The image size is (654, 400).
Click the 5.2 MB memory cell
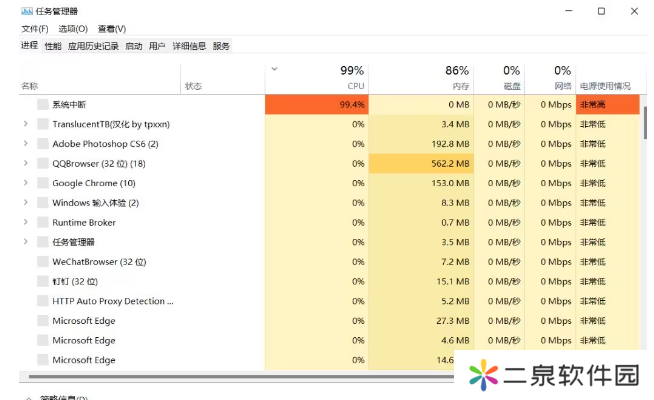click(421, 301)
